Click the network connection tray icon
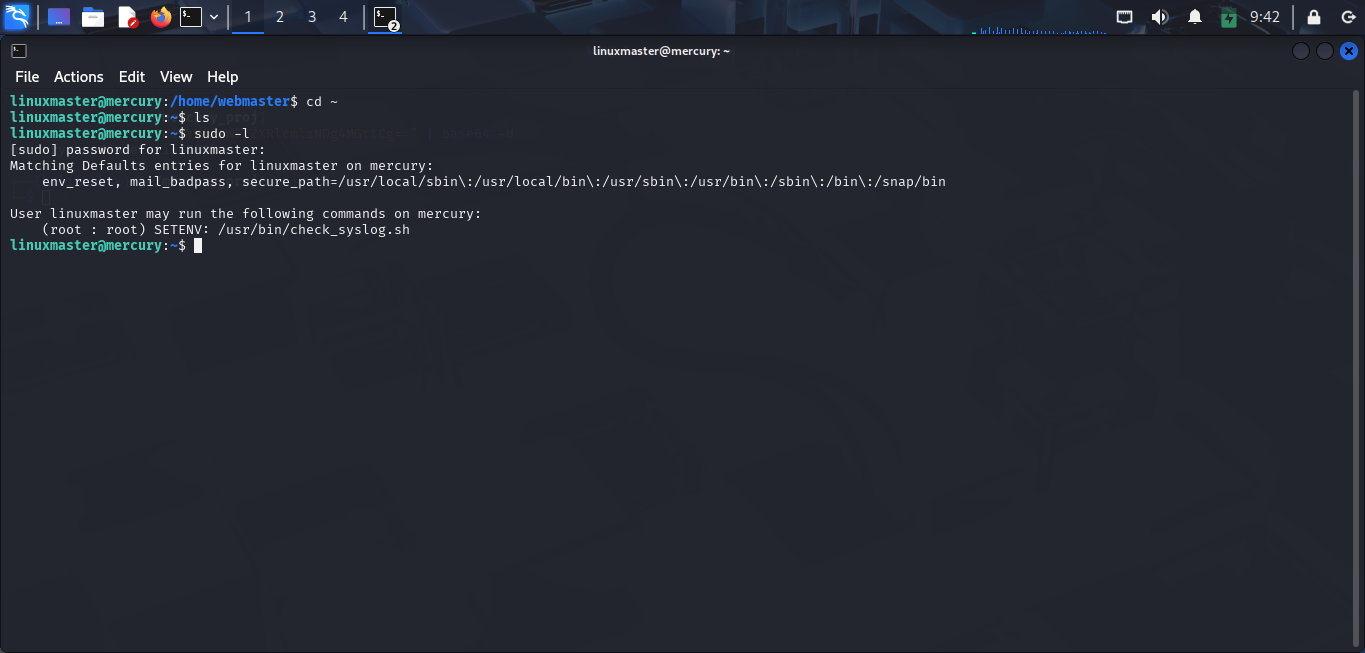 [1125, 17]
